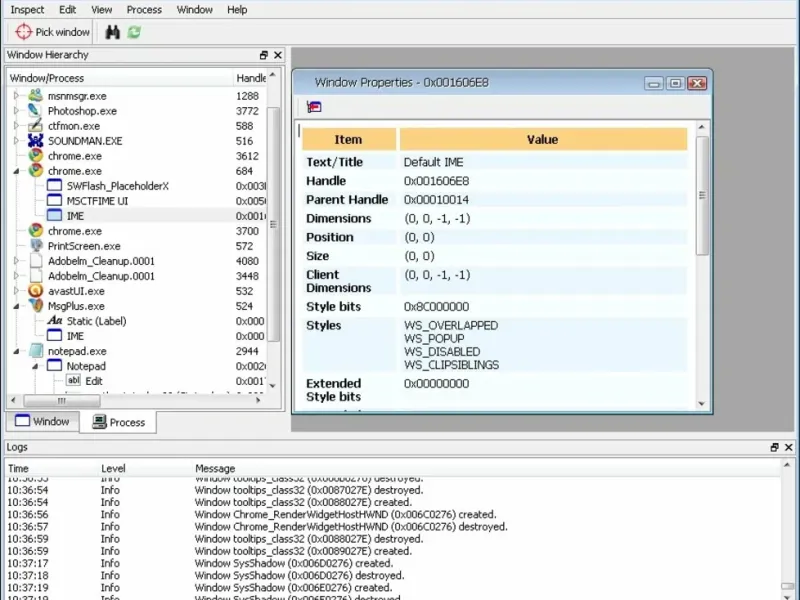Image resolution: width=800 pixels, height=600 pixels.
Task: Select the Photoshop.exe feather icon
Action: (35, 111)
